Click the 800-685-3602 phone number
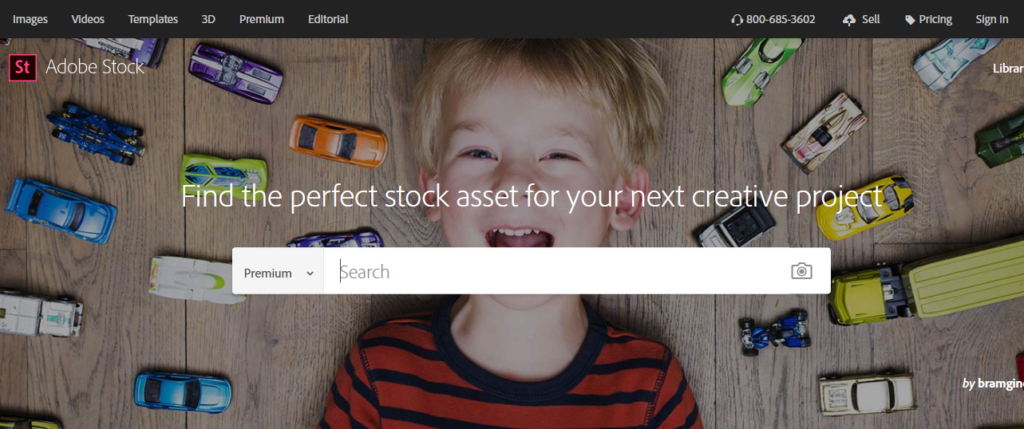Image resolution: width=1024 pixels, height=429 pixels. coord(780,19)
